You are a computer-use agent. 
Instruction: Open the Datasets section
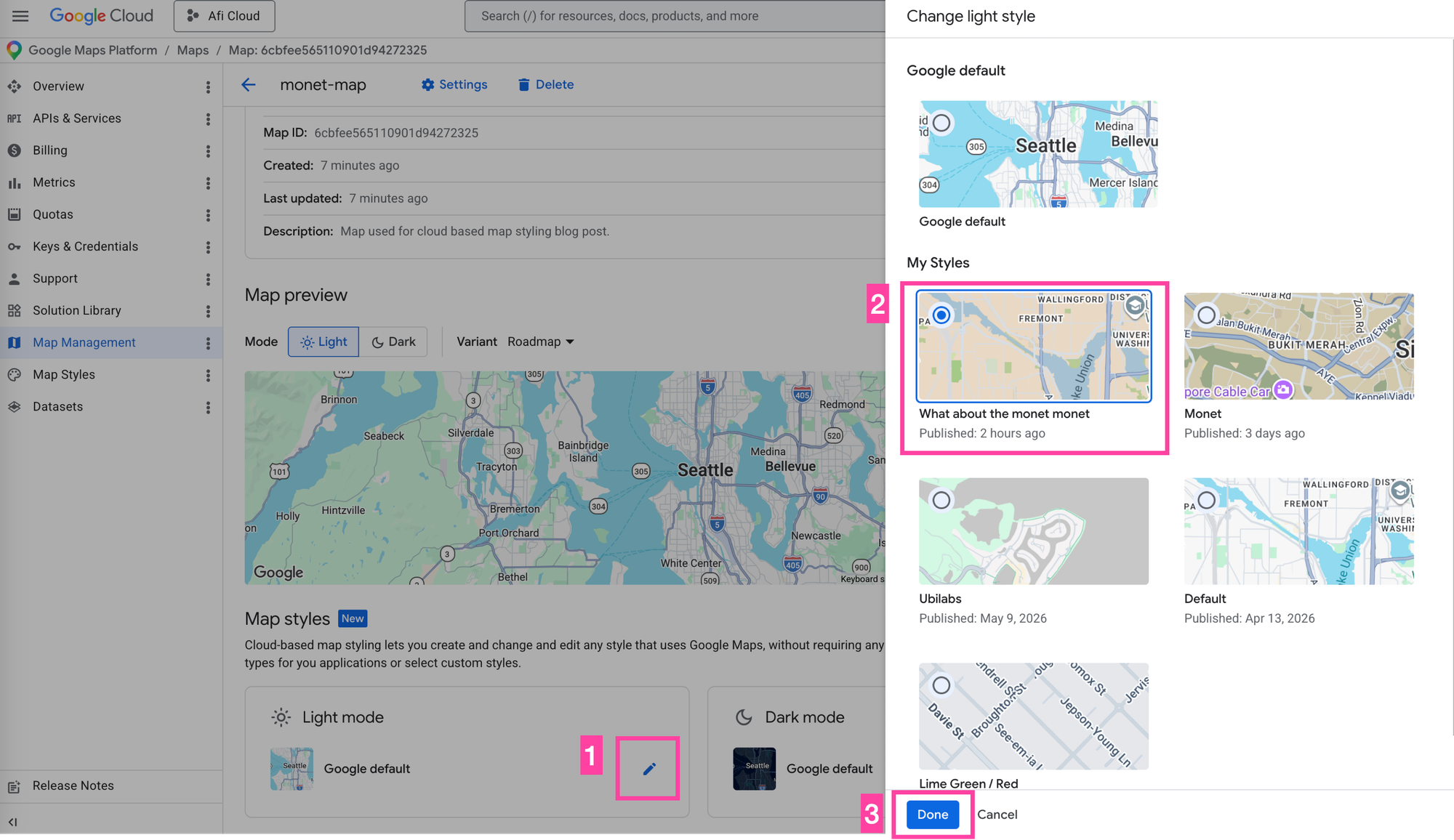57,406
